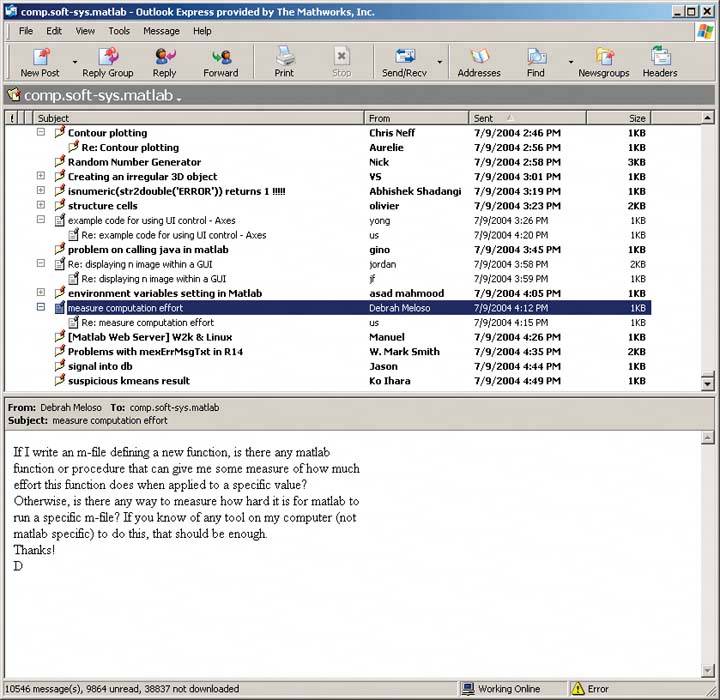Click the Headers toolbar icon

click(660, 57)
